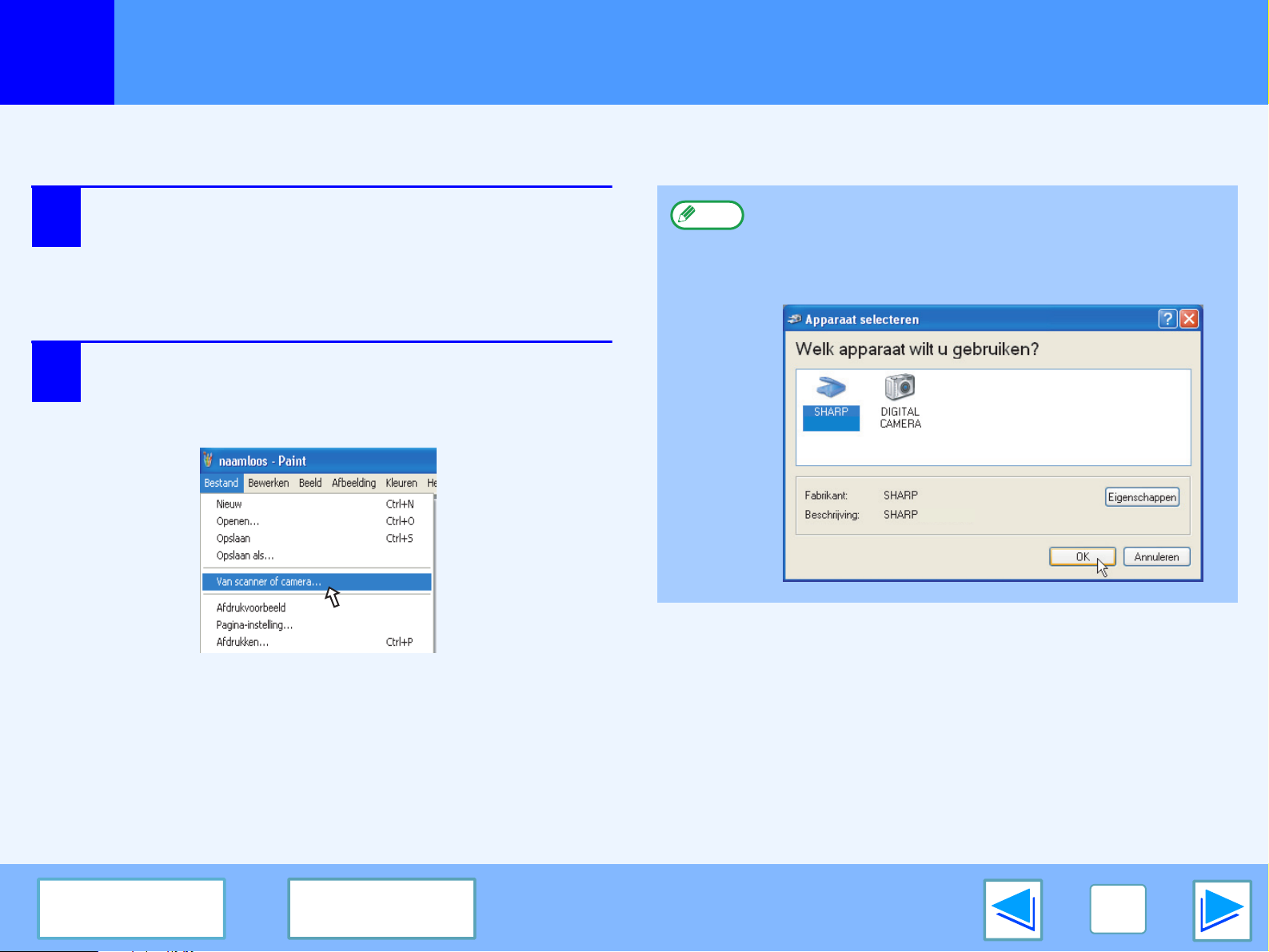The image size is (1269, 952).
Task: Click the Beschrijving value SHARP
Action: (x=900, y=515)
